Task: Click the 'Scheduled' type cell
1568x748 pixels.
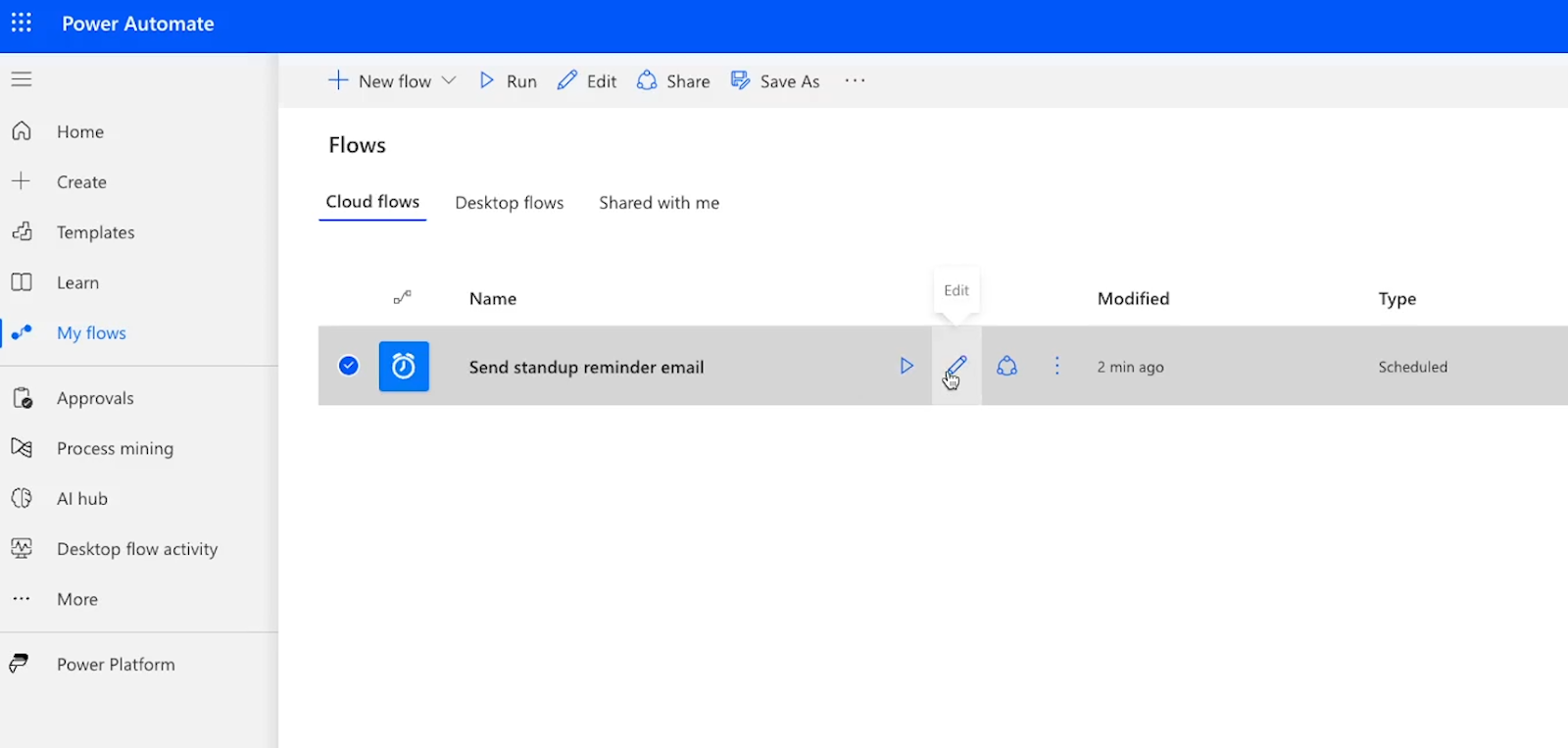Action: pyautogui.click(x=1413, y=367)
